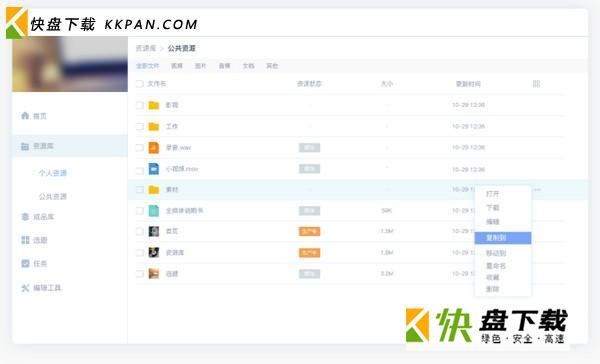Open the 编辑工具 tools icon in sidebar
The height and width of the screenshot is (364, 600).
[x=25, y=287]
